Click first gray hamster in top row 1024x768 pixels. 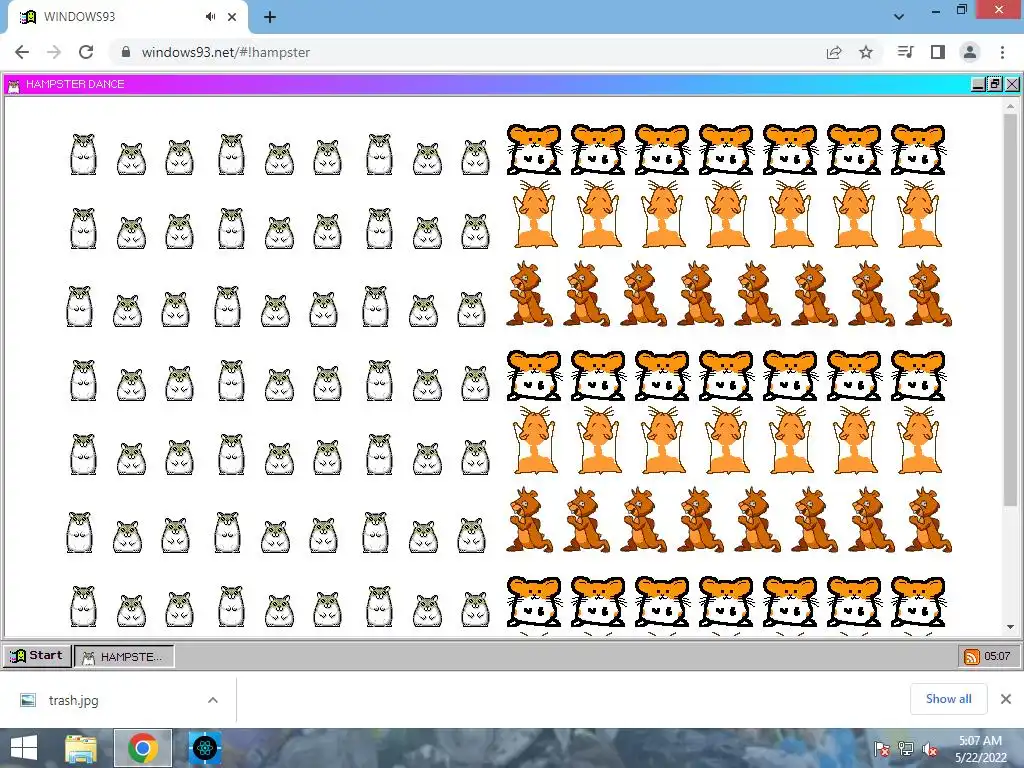click(83, 155)
